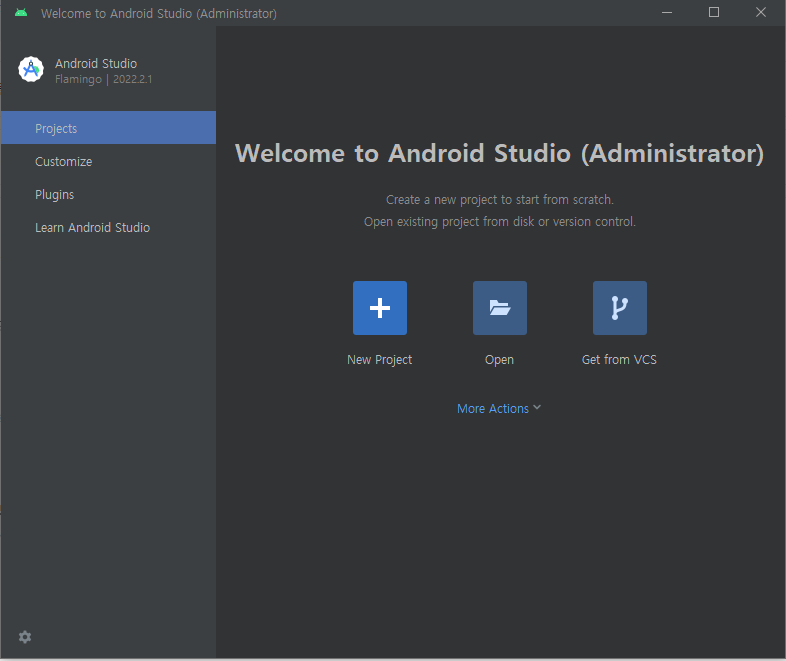This screenshot has width=786, height=661.
Task: Click the New Project plus icon
Action: (x=379, y=308)
